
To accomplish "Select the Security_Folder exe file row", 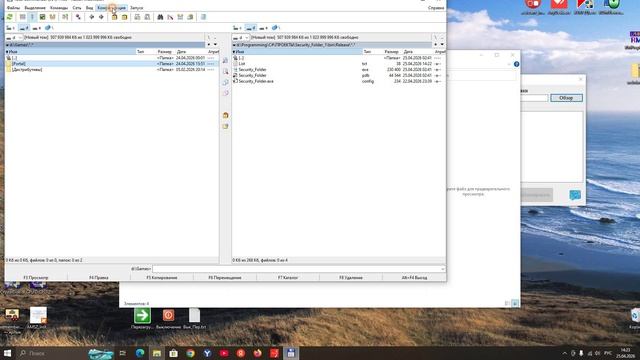I will tap(338, 69).
